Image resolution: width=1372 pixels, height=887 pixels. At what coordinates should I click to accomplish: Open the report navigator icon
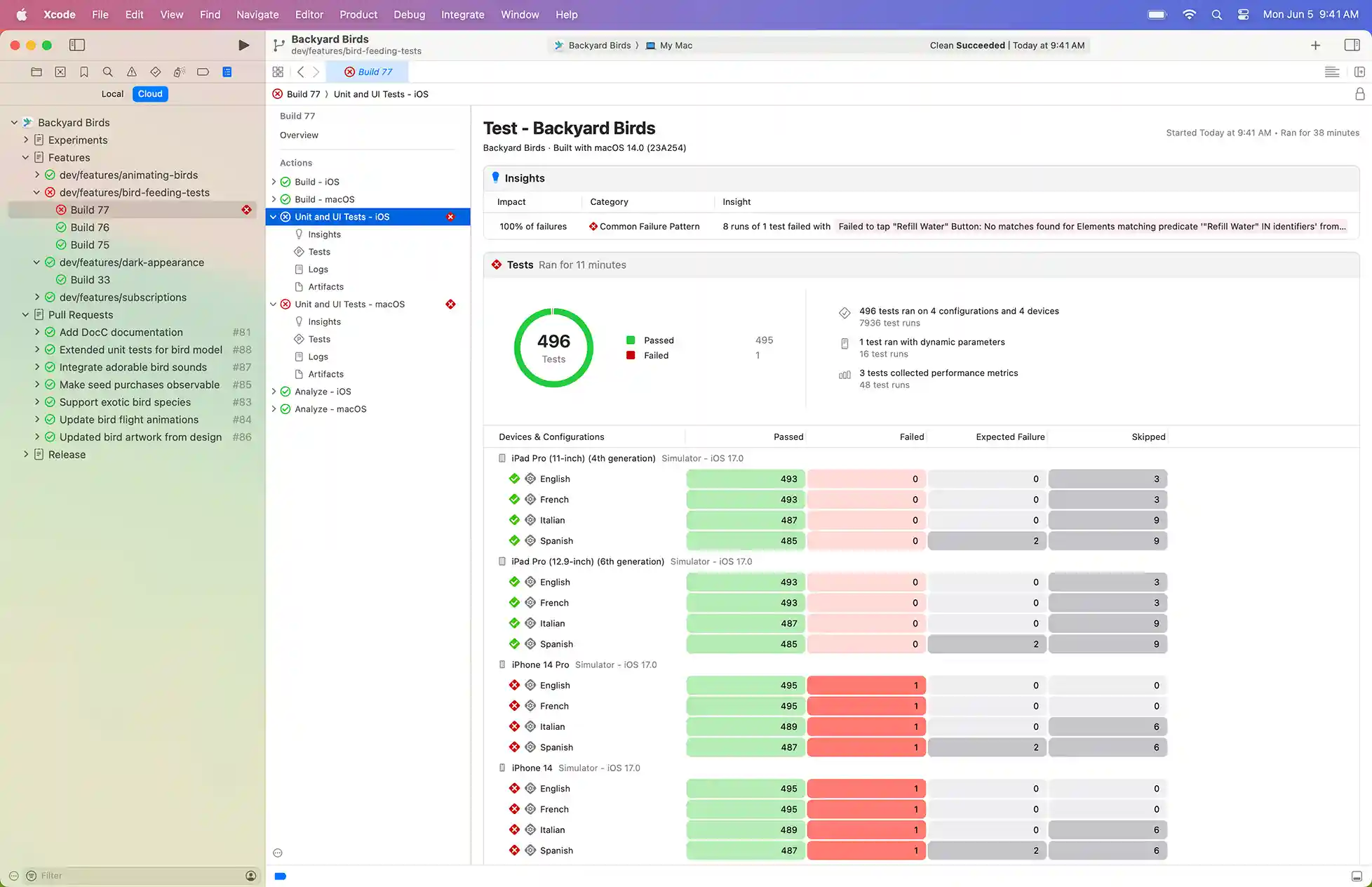tap(227, 72)
